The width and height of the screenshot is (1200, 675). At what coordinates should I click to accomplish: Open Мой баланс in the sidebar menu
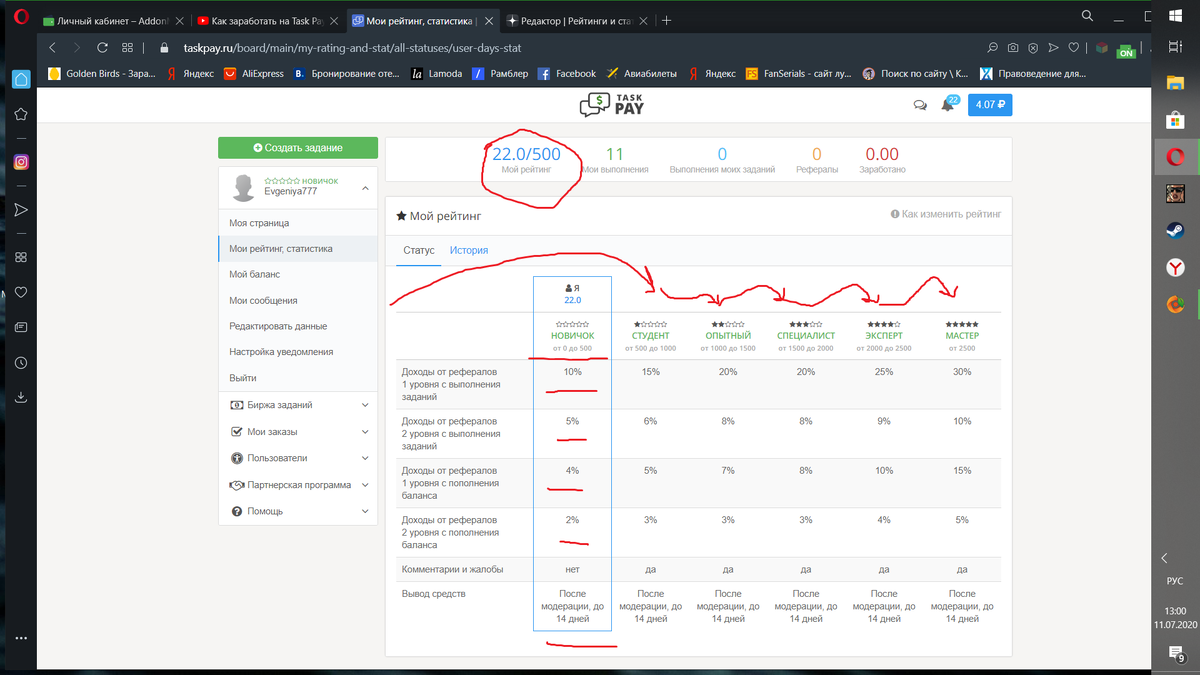298,274
